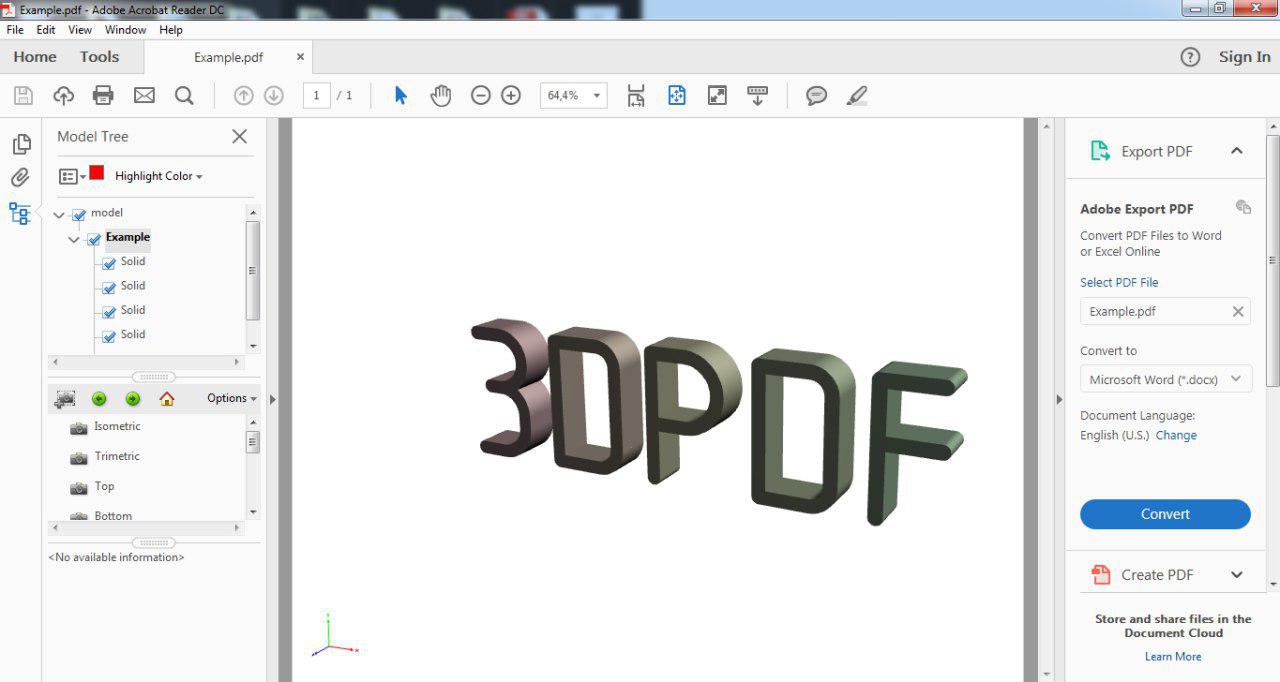Select the Highlight text tool
The image size is (1280, 682).
[856, 95]
